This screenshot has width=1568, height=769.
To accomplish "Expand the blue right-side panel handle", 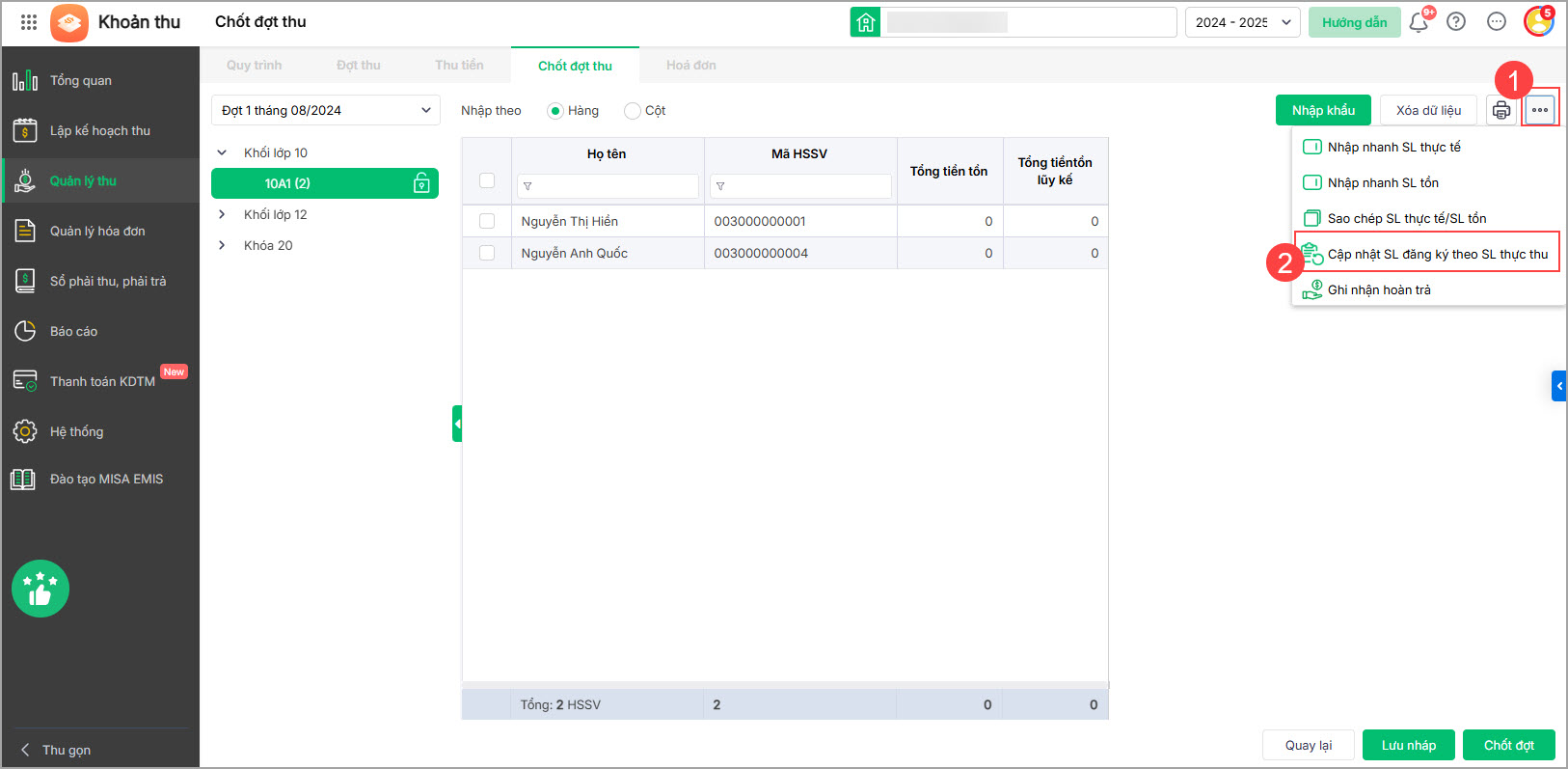I will (x=1558, y=386).
